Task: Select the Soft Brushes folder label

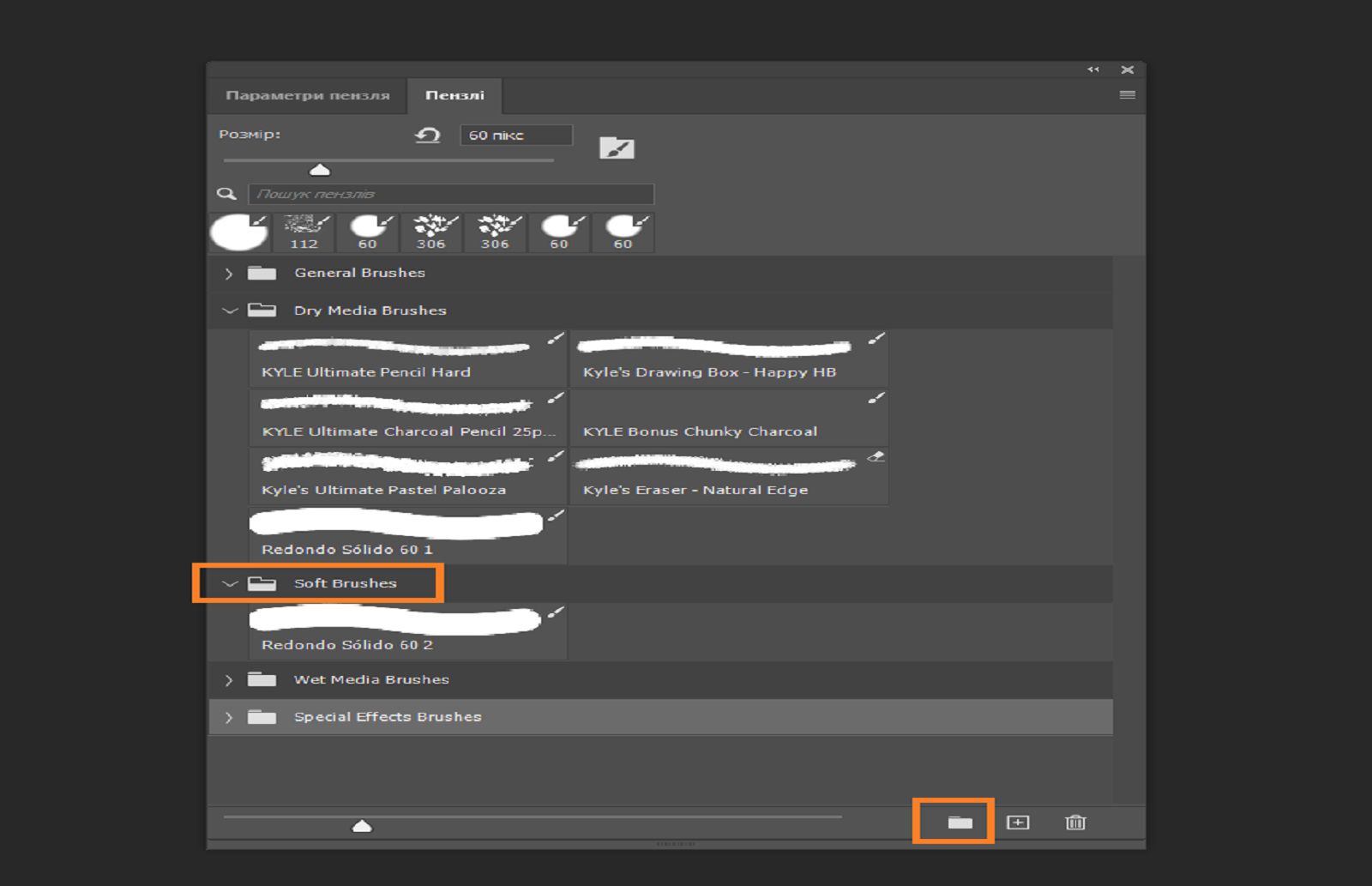Action: click(346, 583)
